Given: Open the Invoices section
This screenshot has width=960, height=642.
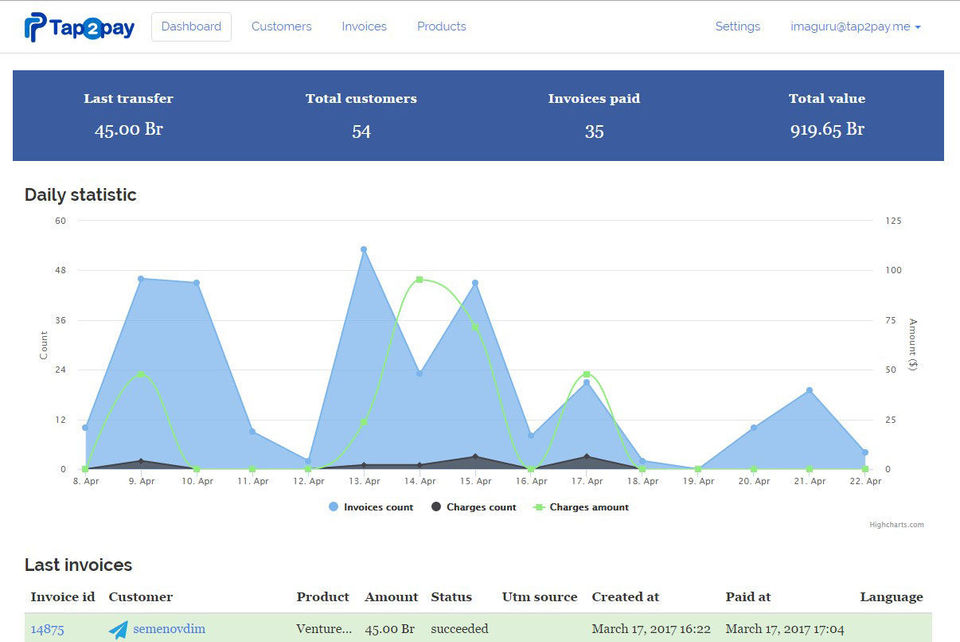Looking at the screenshot, I should tap(364, 27).
